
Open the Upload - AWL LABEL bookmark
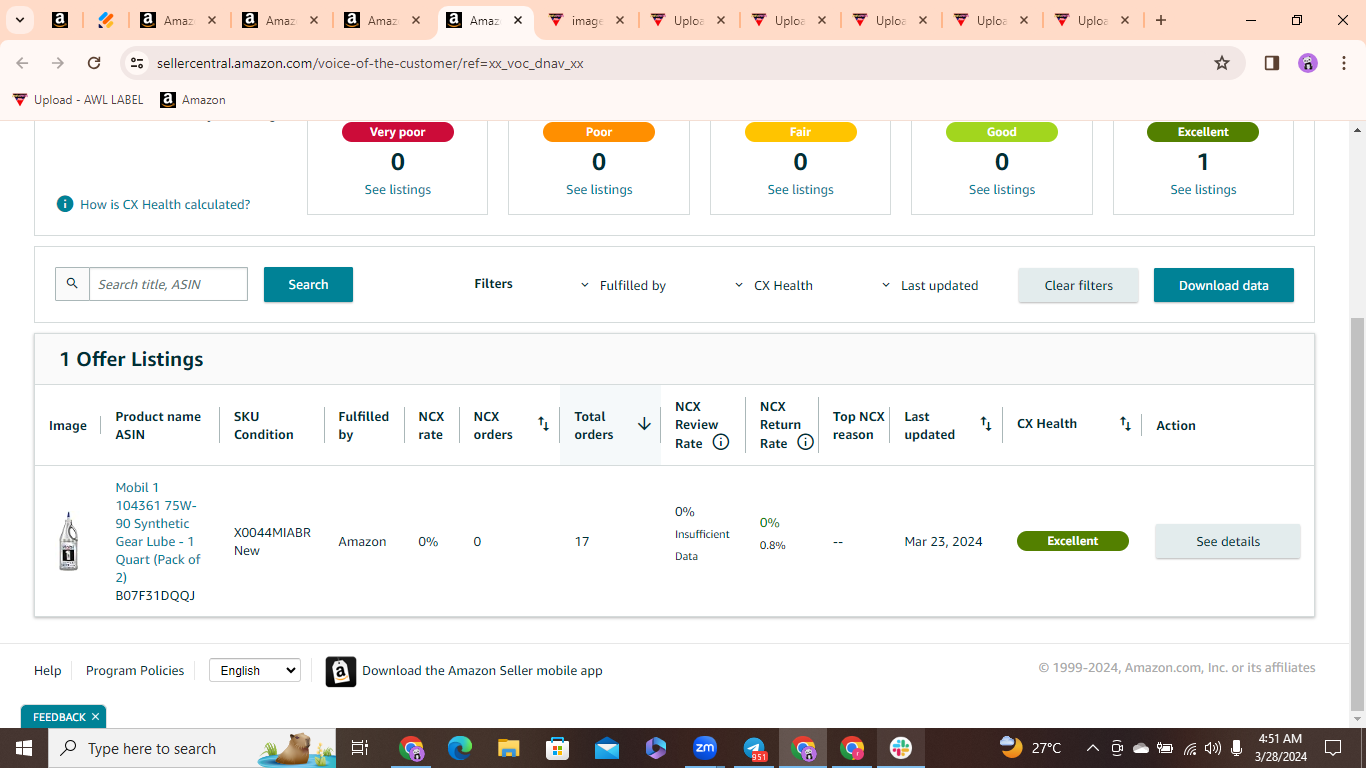pos(78,100)
